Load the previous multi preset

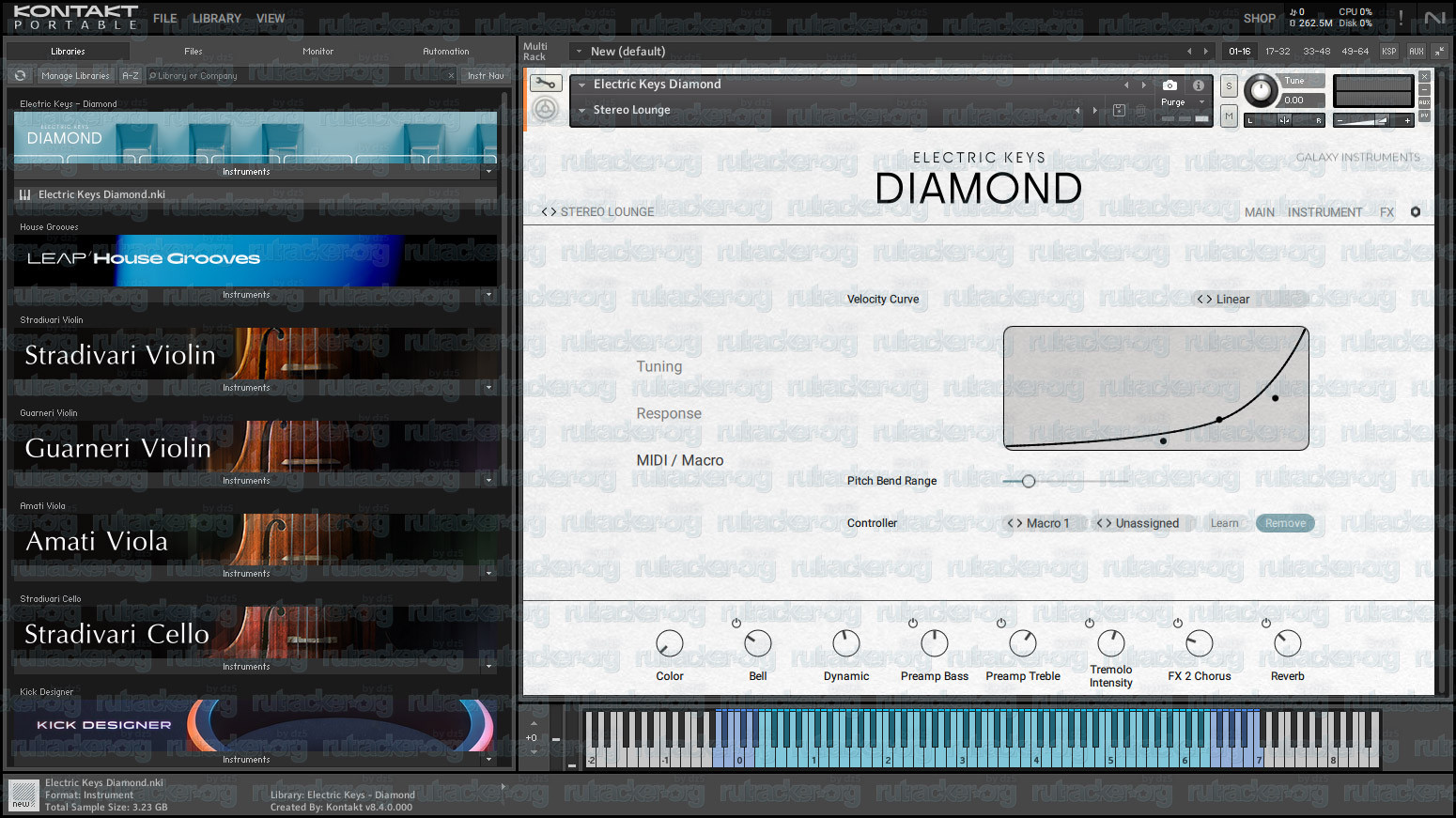click(1189, 52)
